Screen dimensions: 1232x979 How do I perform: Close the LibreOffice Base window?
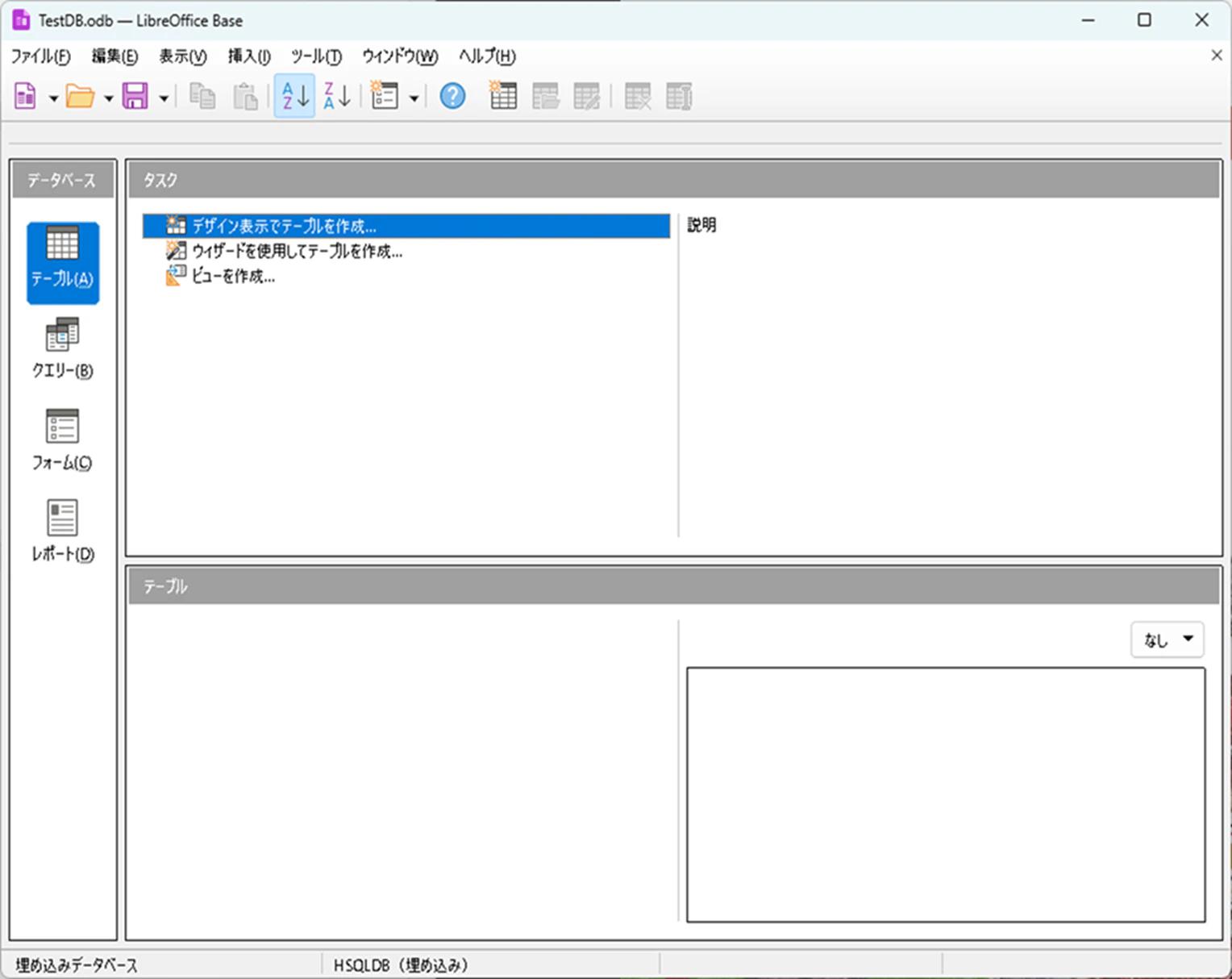(1201, 20)
